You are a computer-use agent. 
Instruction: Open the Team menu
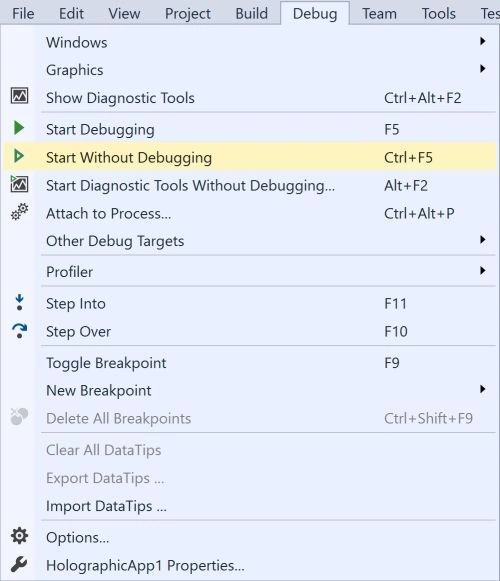pos(380,14)
